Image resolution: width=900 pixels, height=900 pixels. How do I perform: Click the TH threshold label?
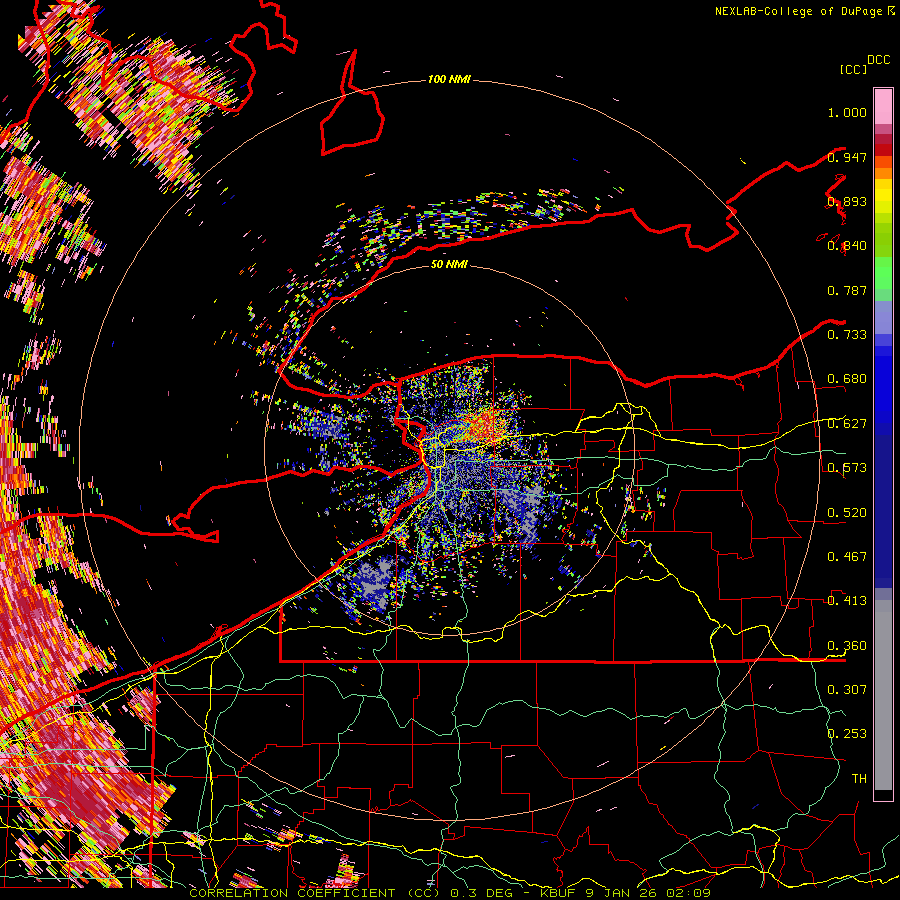tap(859, 779)
